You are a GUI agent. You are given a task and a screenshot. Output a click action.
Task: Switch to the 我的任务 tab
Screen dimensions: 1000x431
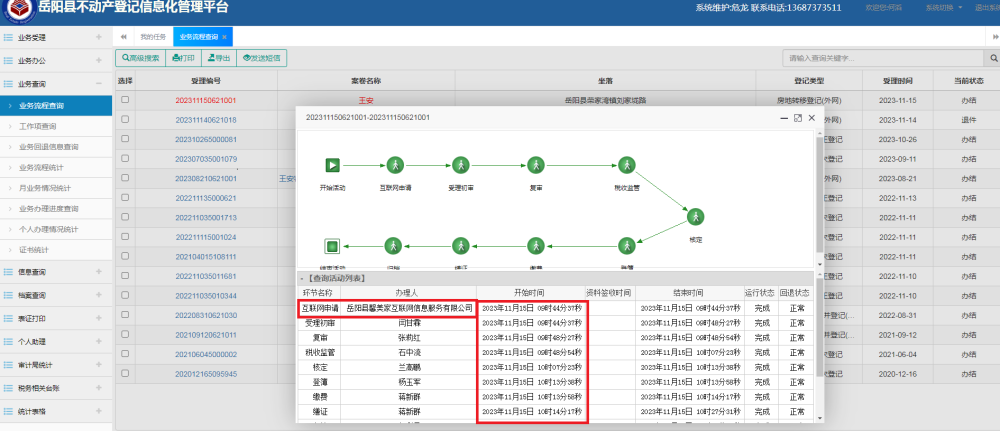tap(153, 37)
